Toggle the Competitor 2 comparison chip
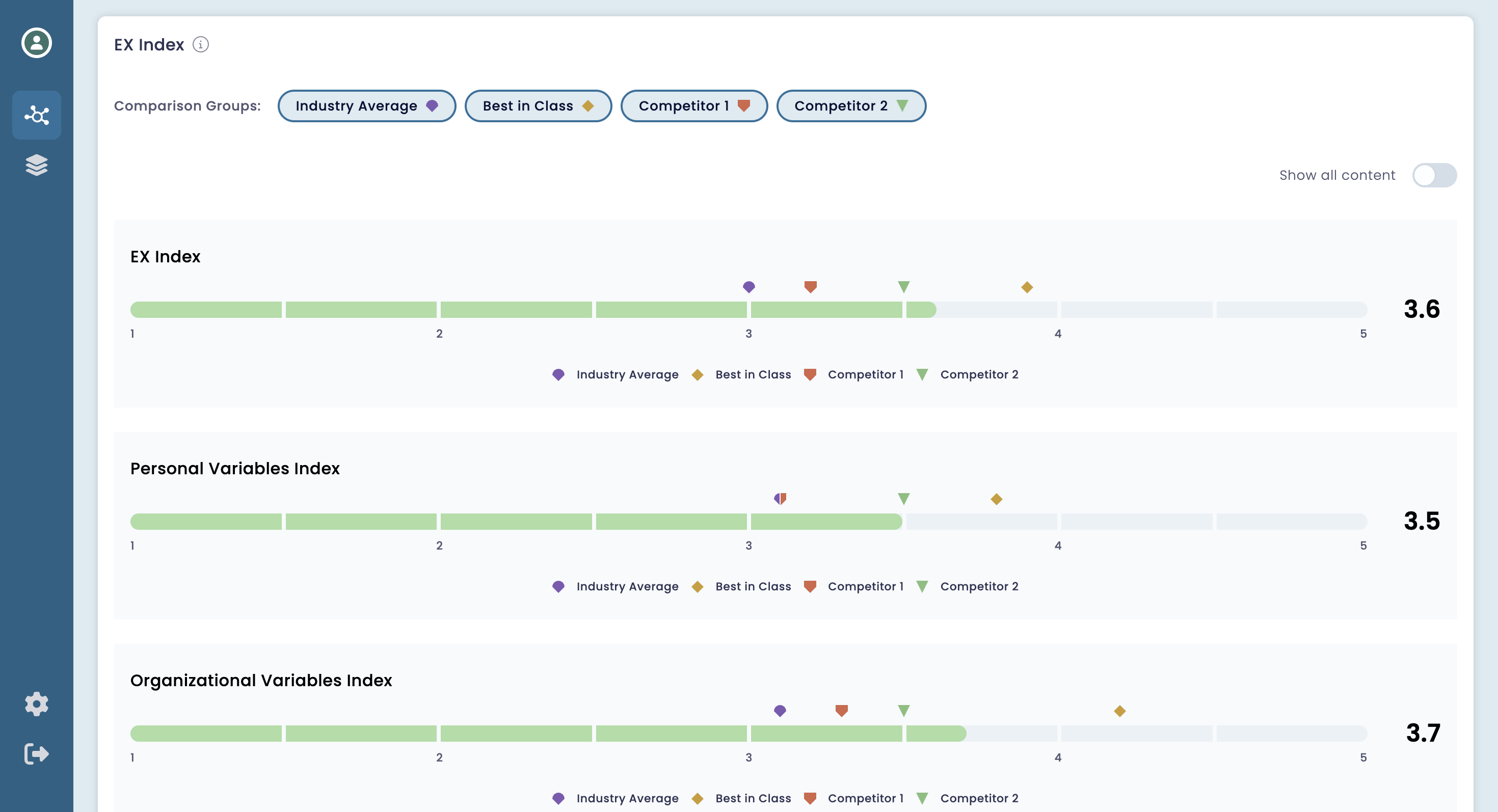 [851, 106]
